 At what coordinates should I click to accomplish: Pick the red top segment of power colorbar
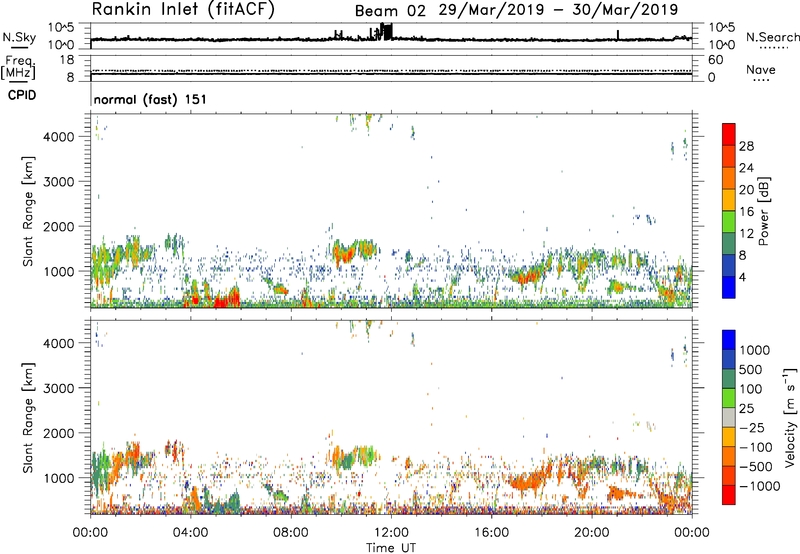pos(729,135)
